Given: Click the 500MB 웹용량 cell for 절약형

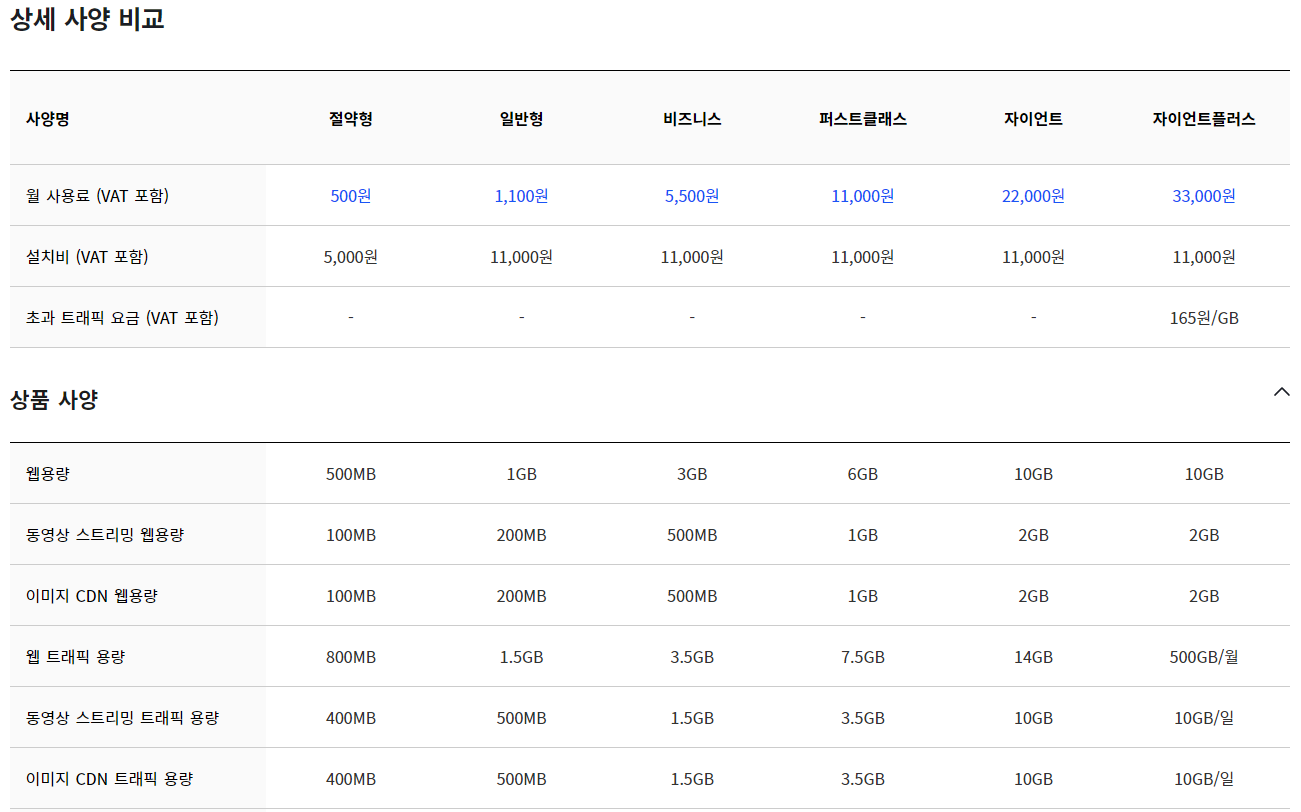Looking at the screenshot, I should click(351, 474).
